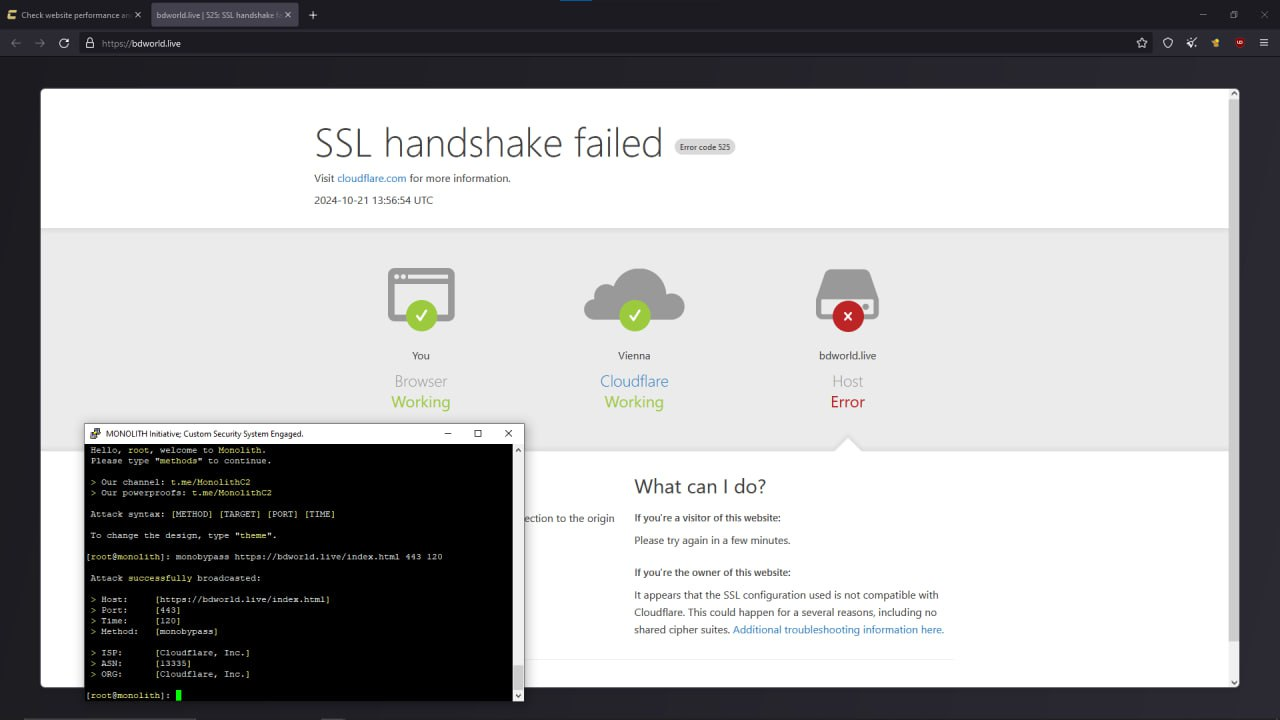
Task: Close the MONOLITH terminal window
Action: [x=508, y=433]
